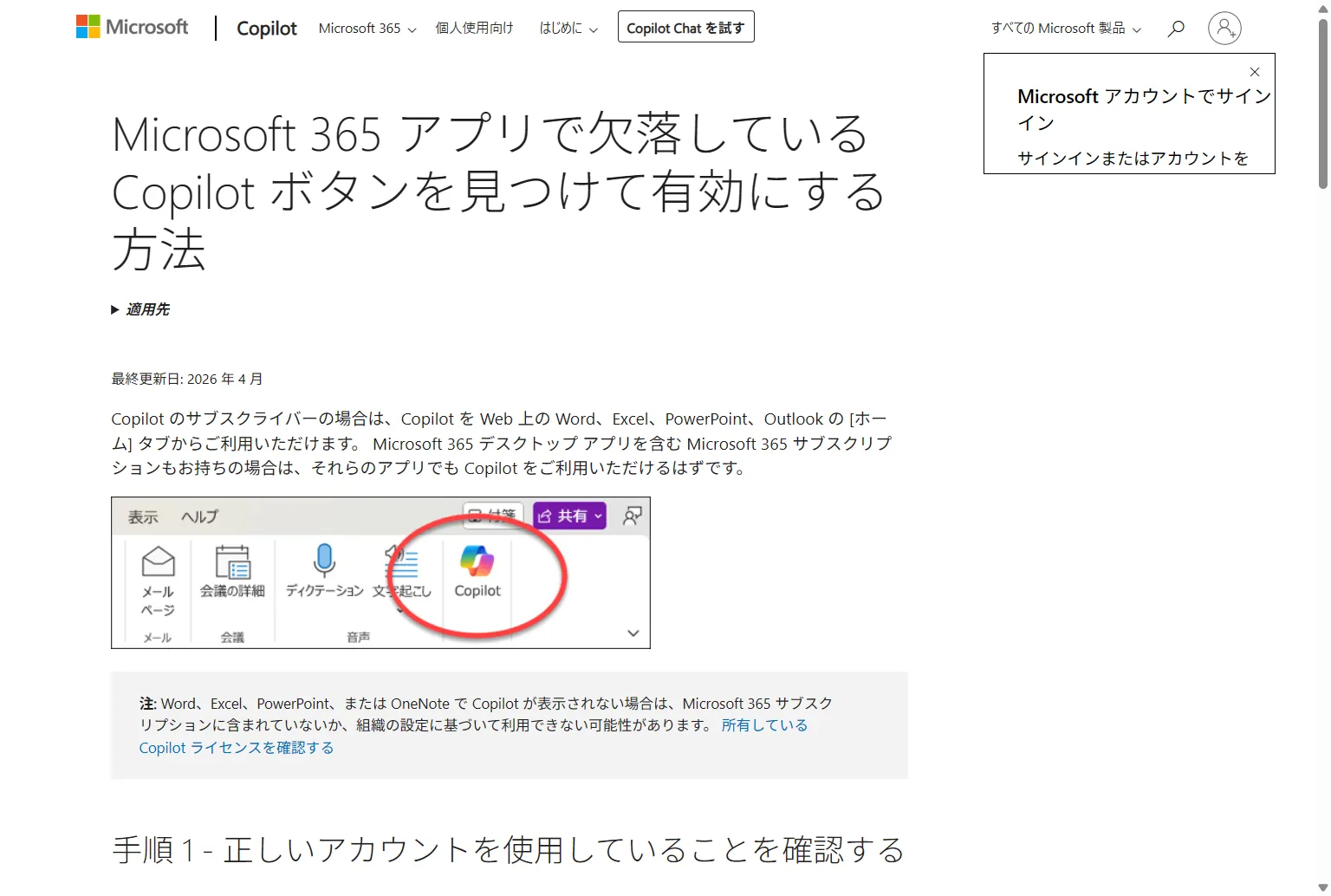Viewport: 1331px width, 896px height.
Task: Expand the Microsoft 365 menu
Action: point(367,28)
